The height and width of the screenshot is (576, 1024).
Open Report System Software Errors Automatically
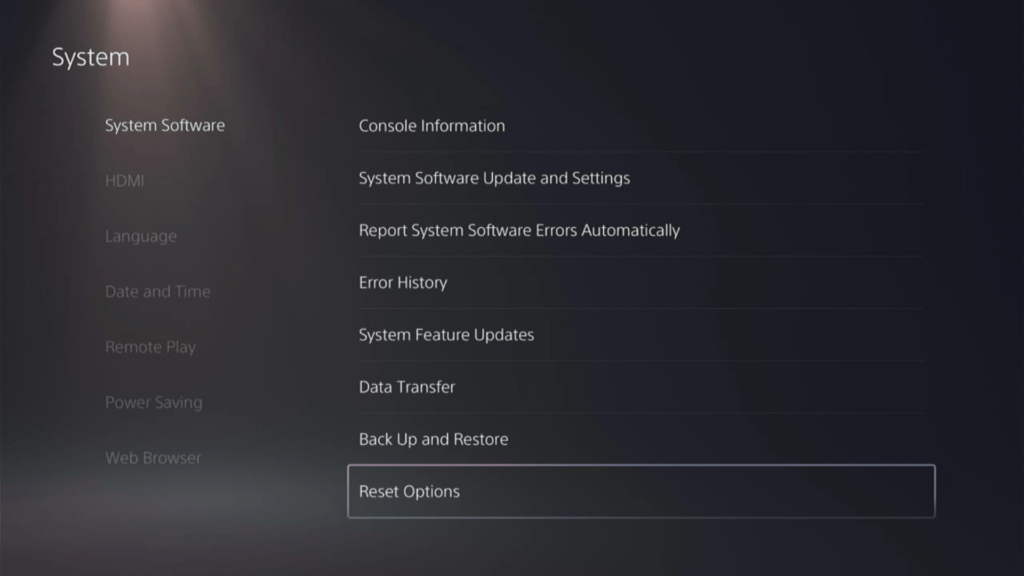[519, 230]
